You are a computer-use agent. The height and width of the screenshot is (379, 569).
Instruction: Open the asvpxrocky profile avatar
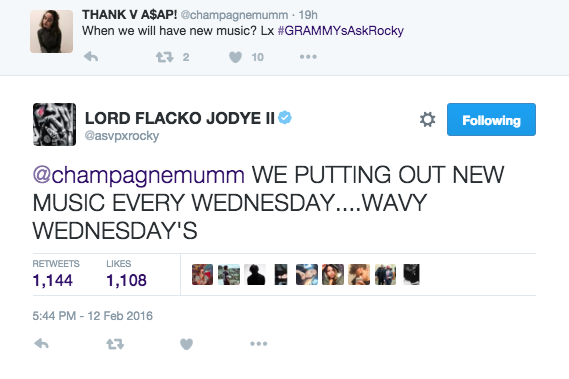point(54,125)
